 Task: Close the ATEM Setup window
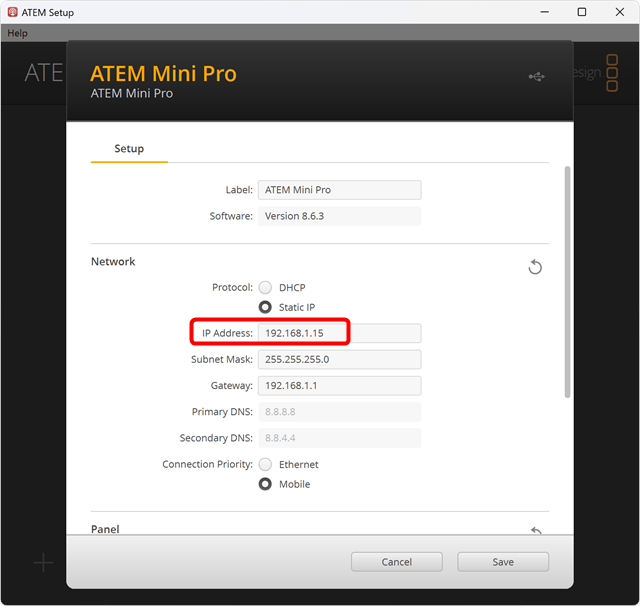click(620, 12)
